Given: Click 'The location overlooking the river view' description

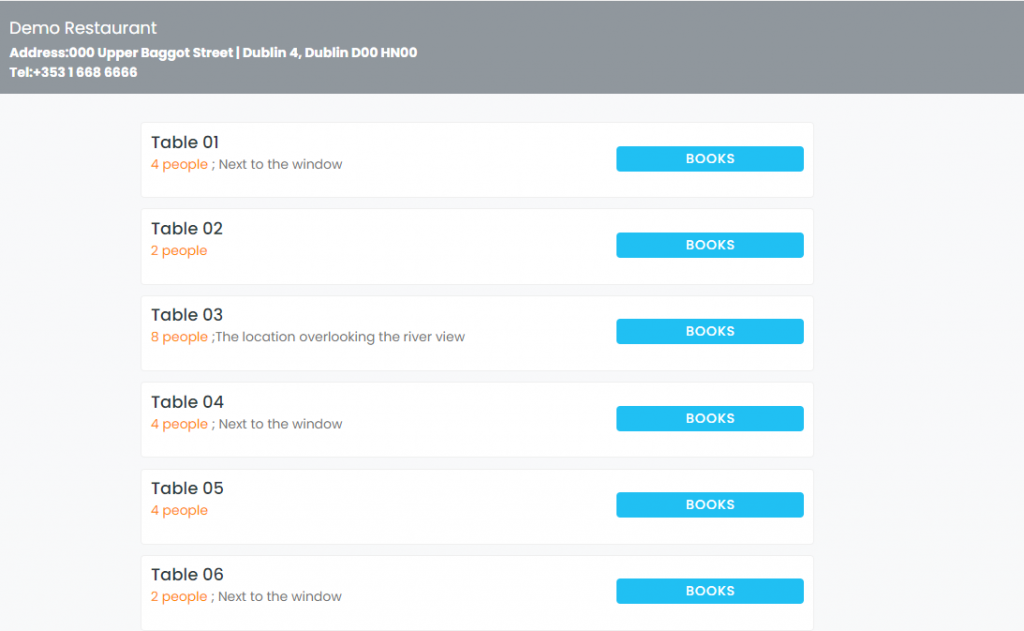Looking at the screenshot, I should (x=340, y=337).
